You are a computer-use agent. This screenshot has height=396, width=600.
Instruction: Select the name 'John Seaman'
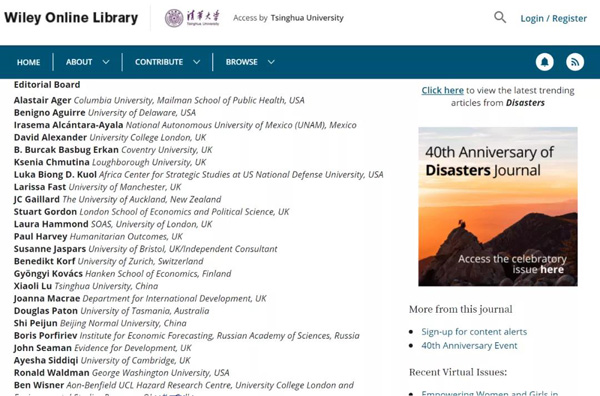point(42,348)
